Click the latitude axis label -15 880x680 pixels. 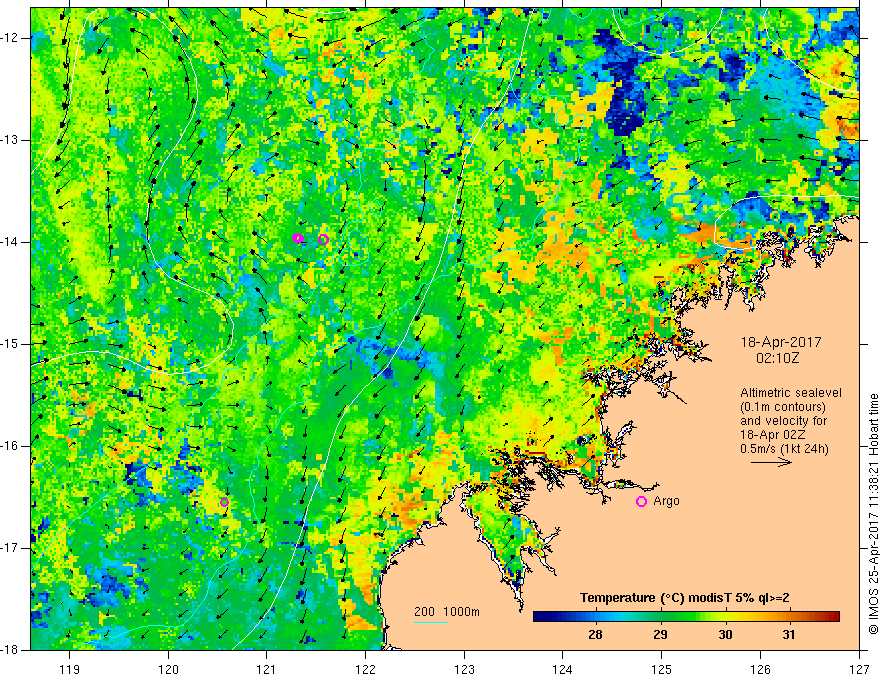click(10, 344)
